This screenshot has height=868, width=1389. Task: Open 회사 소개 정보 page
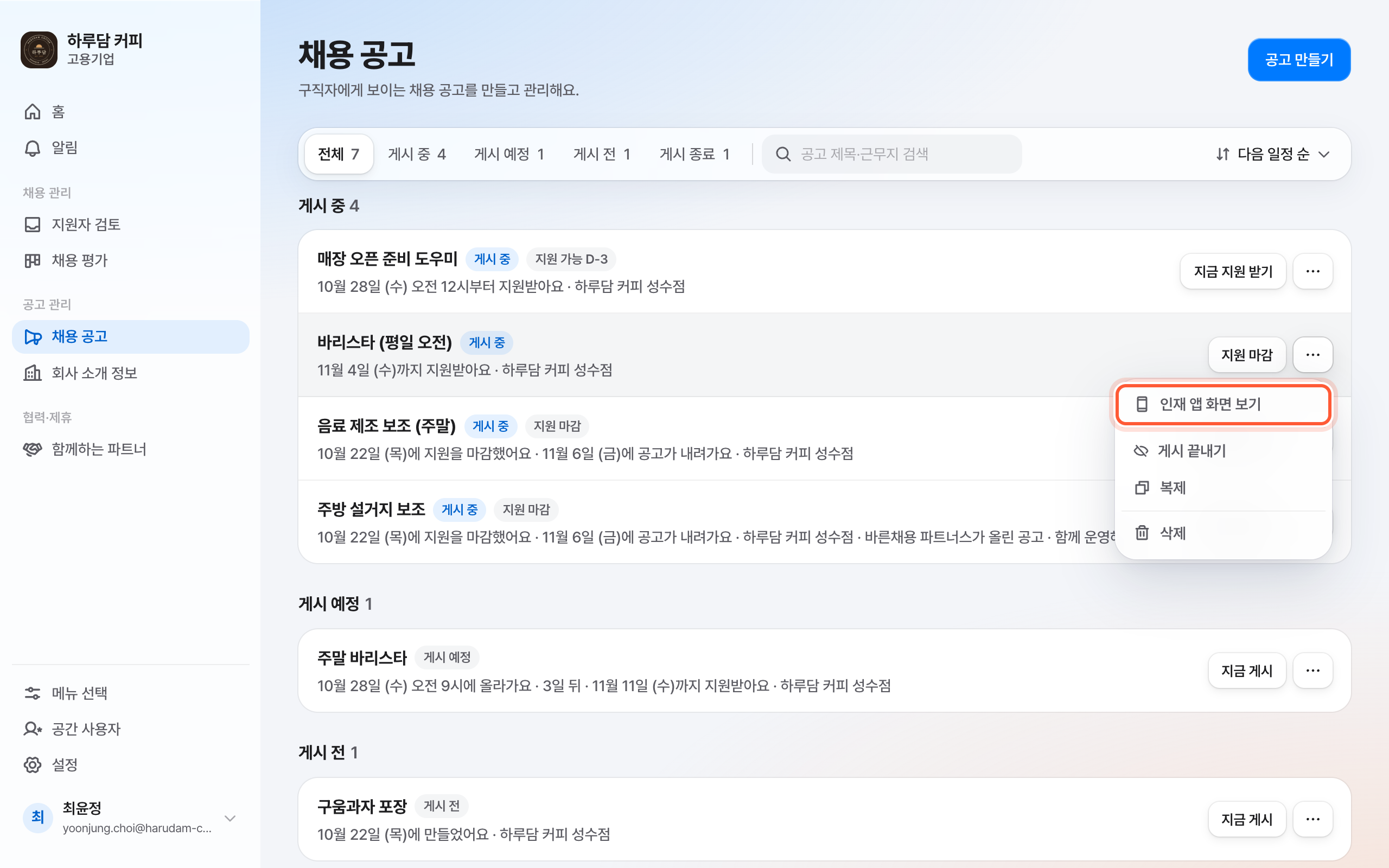click(x=130, y=373)
